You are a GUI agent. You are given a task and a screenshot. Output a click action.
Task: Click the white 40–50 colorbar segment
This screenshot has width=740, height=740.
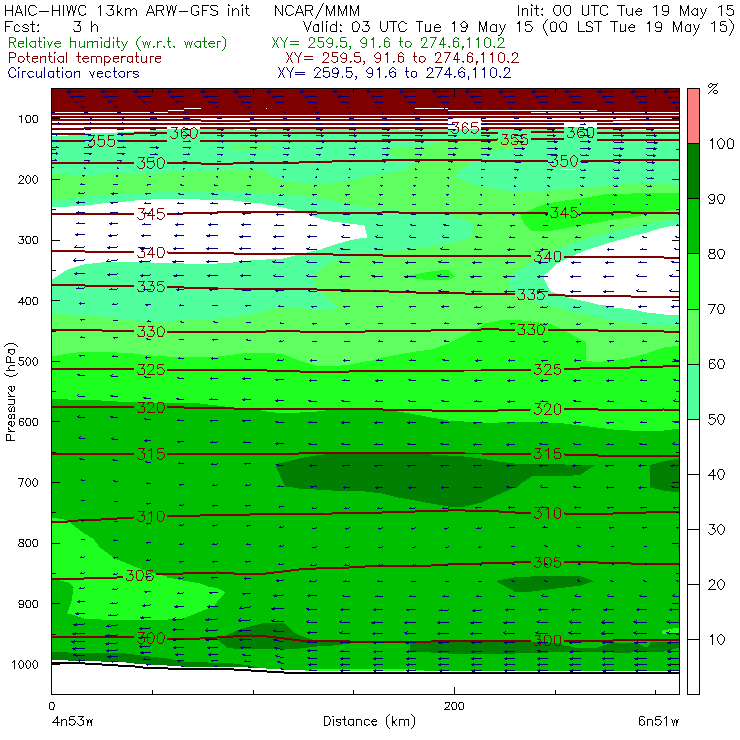[x=693, y=446]
